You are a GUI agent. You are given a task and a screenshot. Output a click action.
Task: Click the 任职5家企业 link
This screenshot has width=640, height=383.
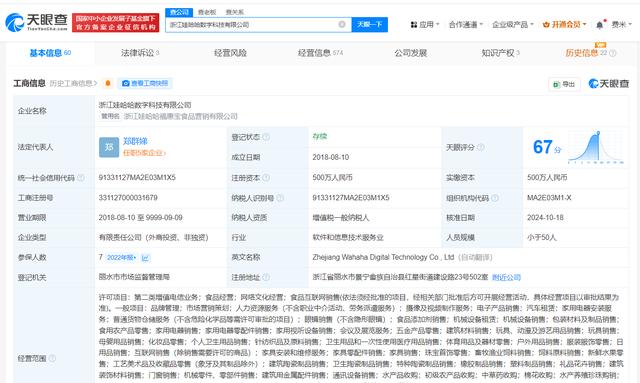pyautogui.click(x=144, y=153)
